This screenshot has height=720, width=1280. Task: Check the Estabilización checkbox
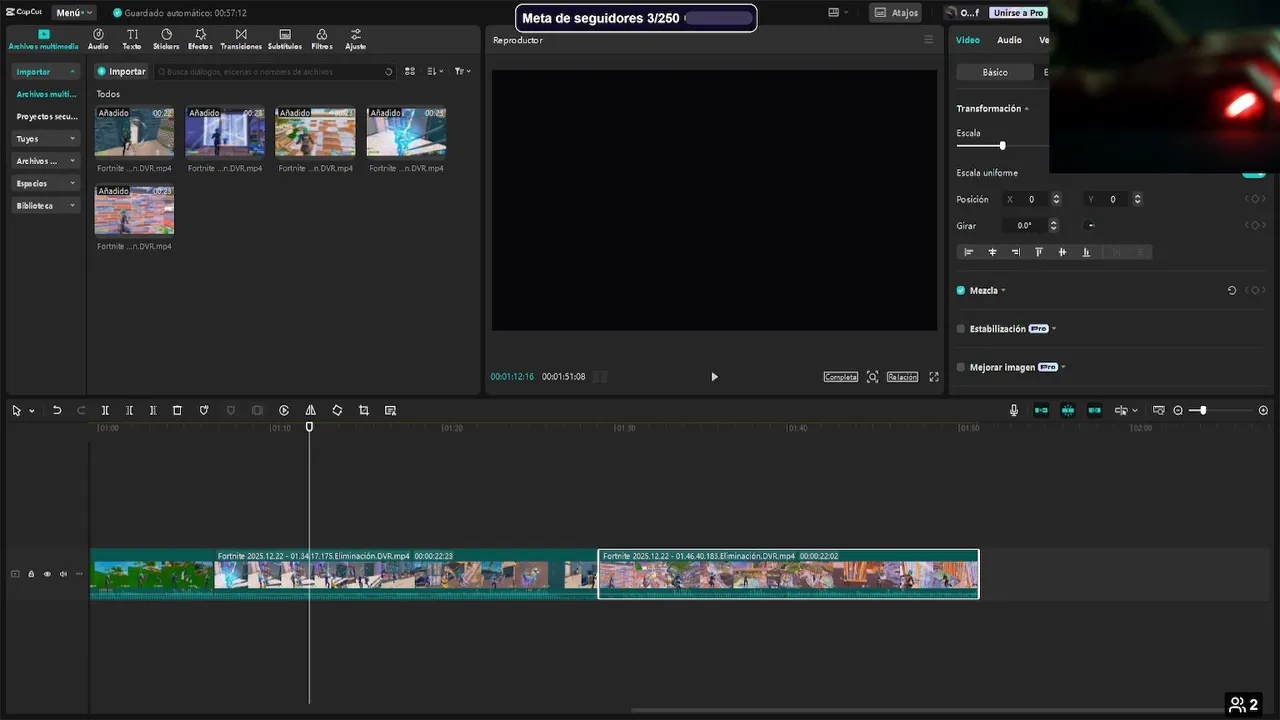pyautogui.click(x=961, y=328)
